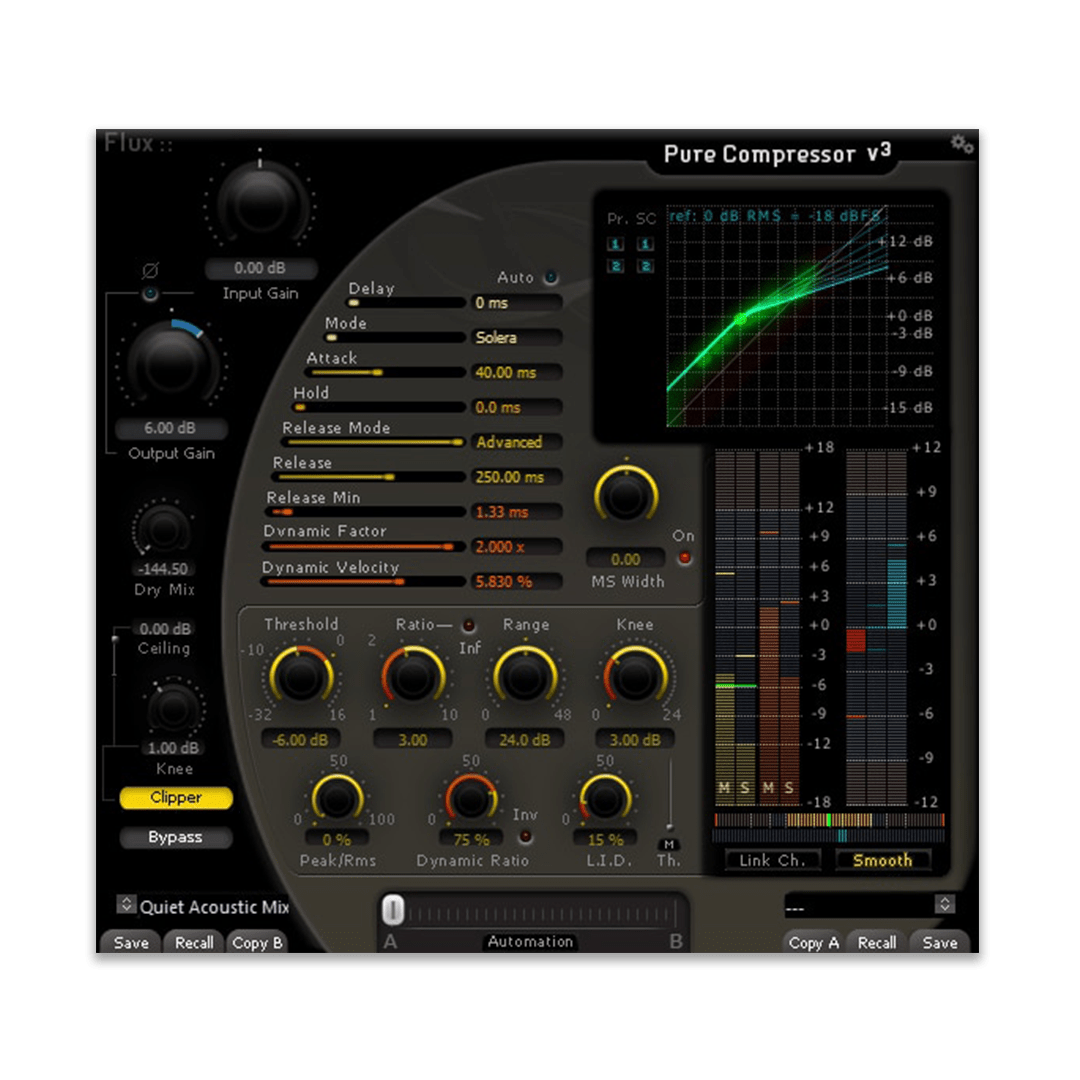Image resolution: width=1080 pixels, height=1080 pixels.
Task: Click the Dry Mix knob
Action: point(163,530)
